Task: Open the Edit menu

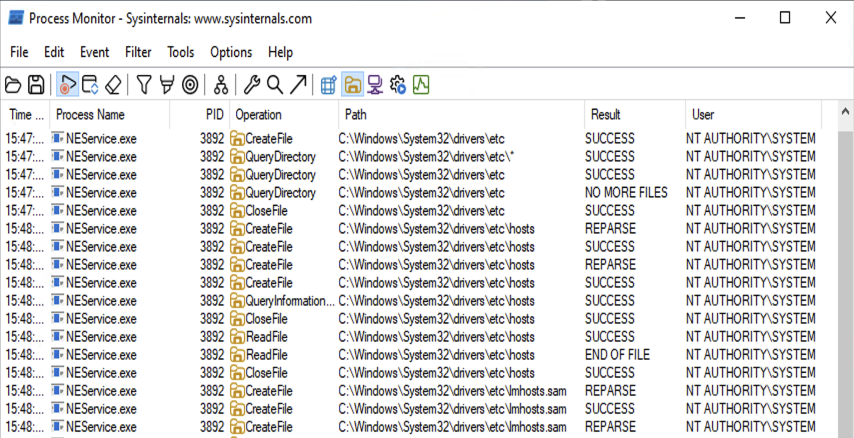Action: 54,52
